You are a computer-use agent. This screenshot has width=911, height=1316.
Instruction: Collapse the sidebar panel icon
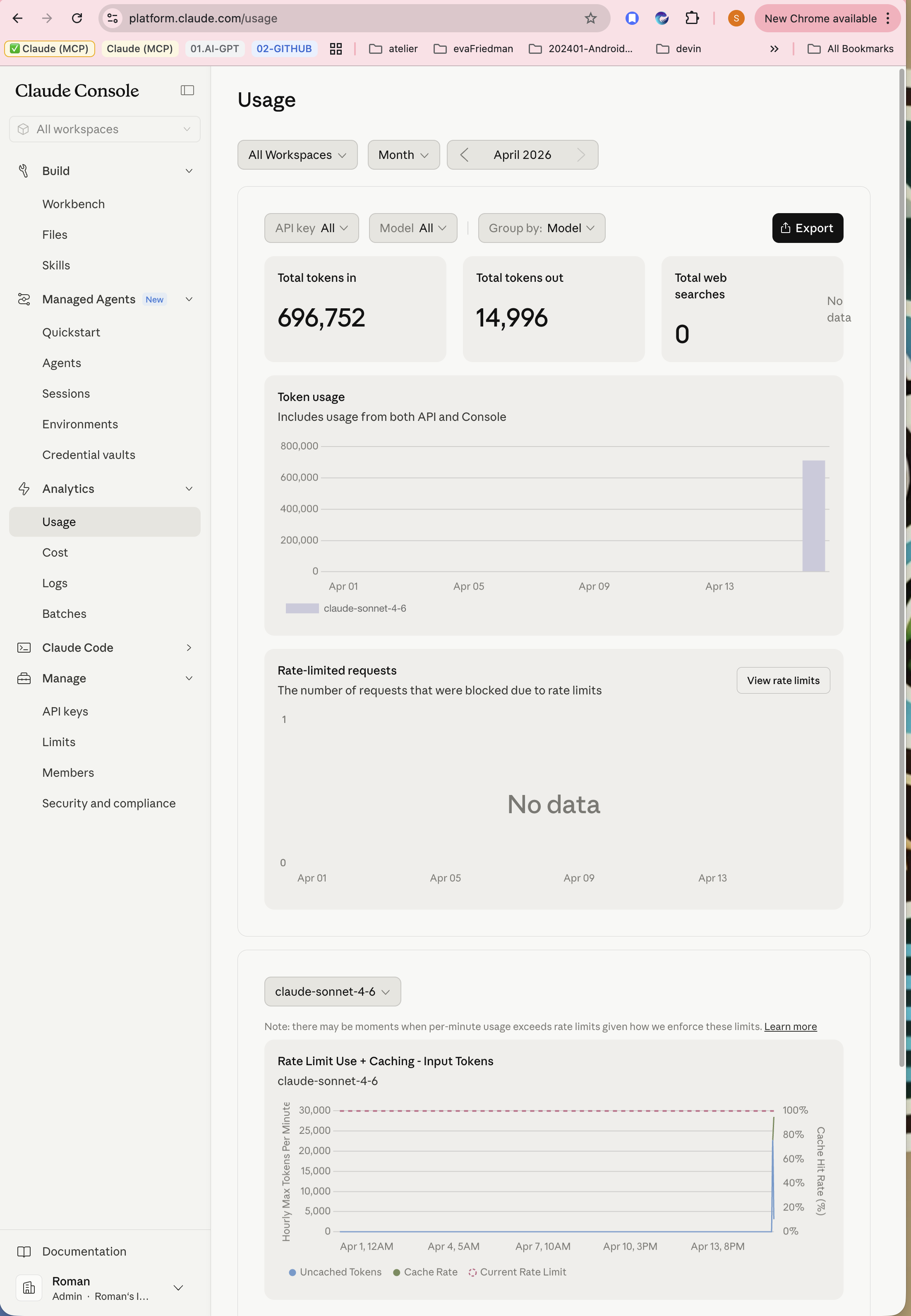[187, 90]
